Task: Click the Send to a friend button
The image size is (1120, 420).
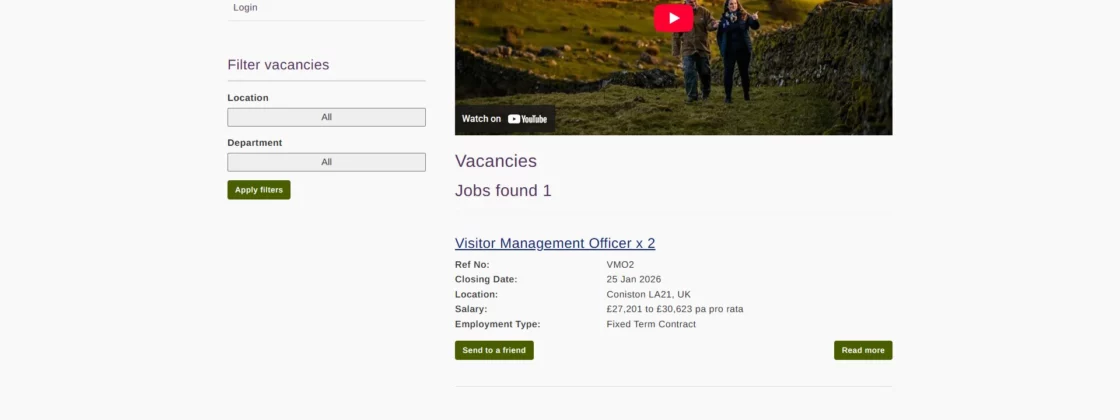Action: (x=494, y=350)
